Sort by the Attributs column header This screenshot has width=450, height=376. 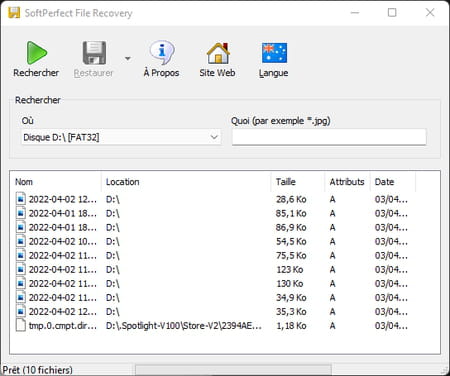coord(347,182)
